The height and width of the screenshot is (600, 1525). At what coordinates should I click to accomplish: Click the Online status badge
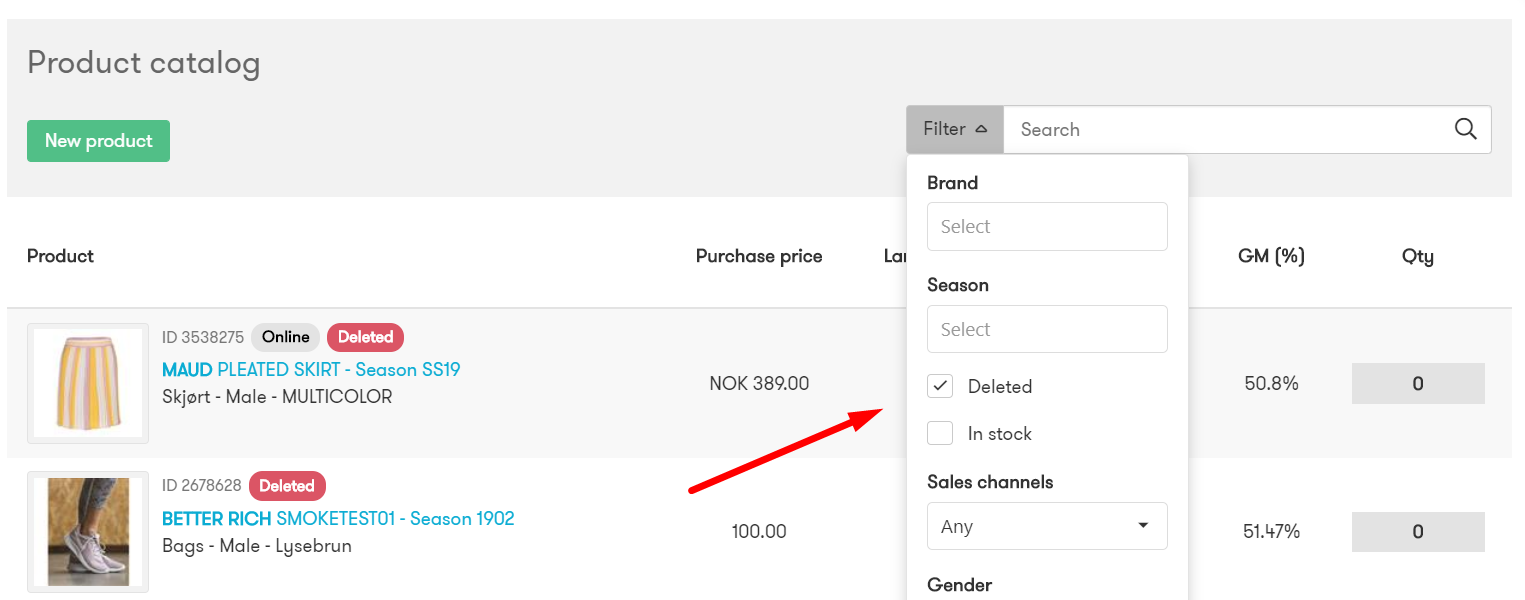click(x=286, y=337)
